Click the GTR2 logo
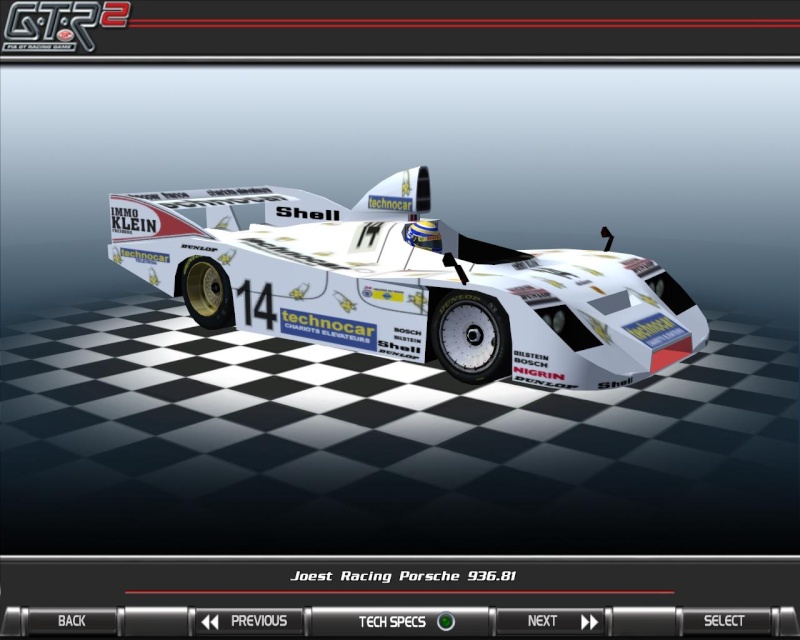The height and width of the screenshot is (640, 800). [x=65, y=26]
